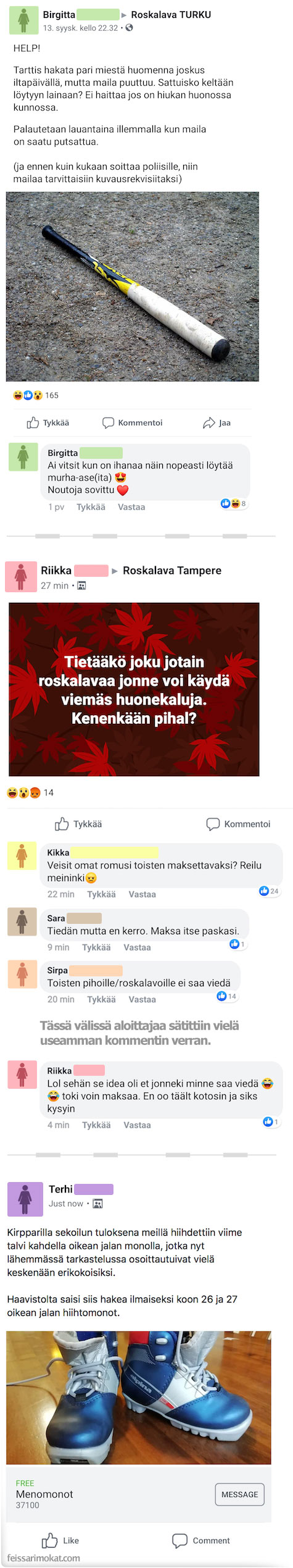Screen dimensions: 293x1568
Task: Click Riikka's pink avatar on the Tampere post
Action: pyautogui.click(x=20, y=576)
